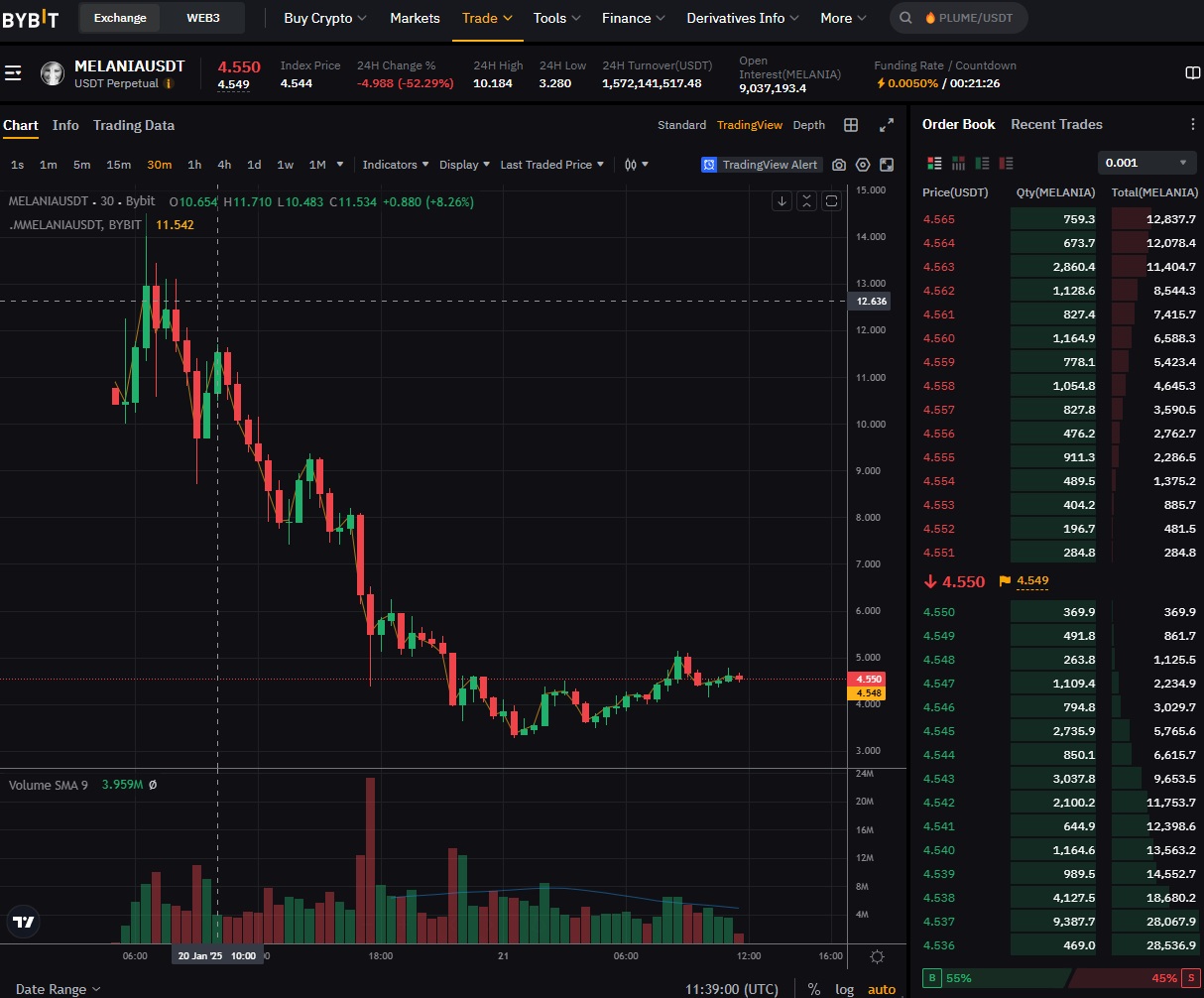Click the chart fullscreen mode icon
Viewport: 1204px width, 998px height.
click(887, 165)
